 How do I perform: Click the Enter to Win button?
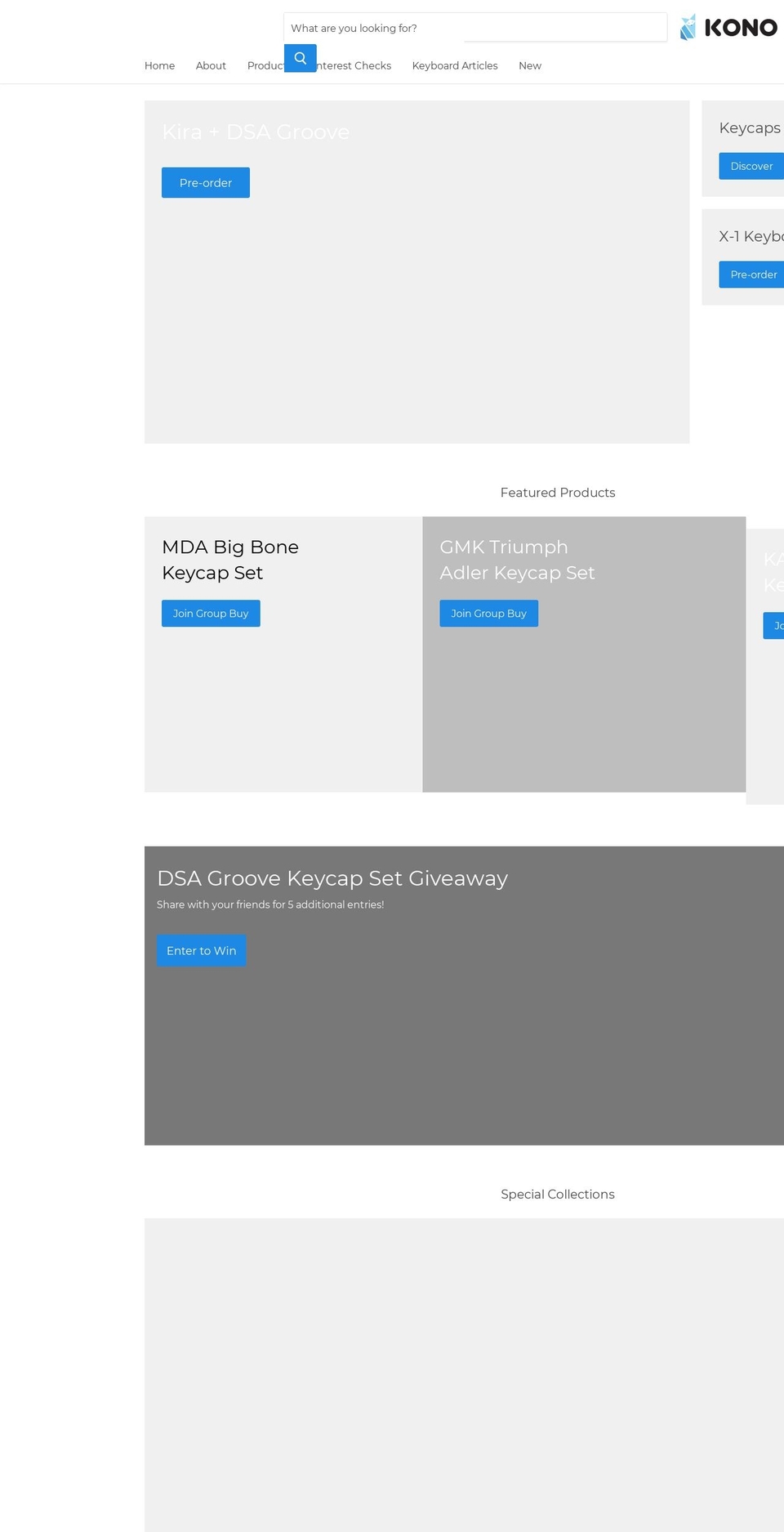click(202, 951)
